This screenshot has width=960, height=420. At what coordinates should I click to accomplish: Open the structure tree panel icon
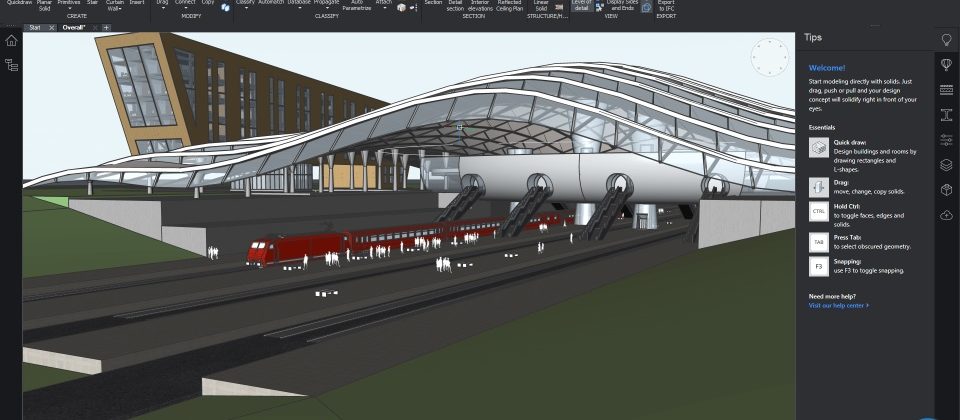11,65
